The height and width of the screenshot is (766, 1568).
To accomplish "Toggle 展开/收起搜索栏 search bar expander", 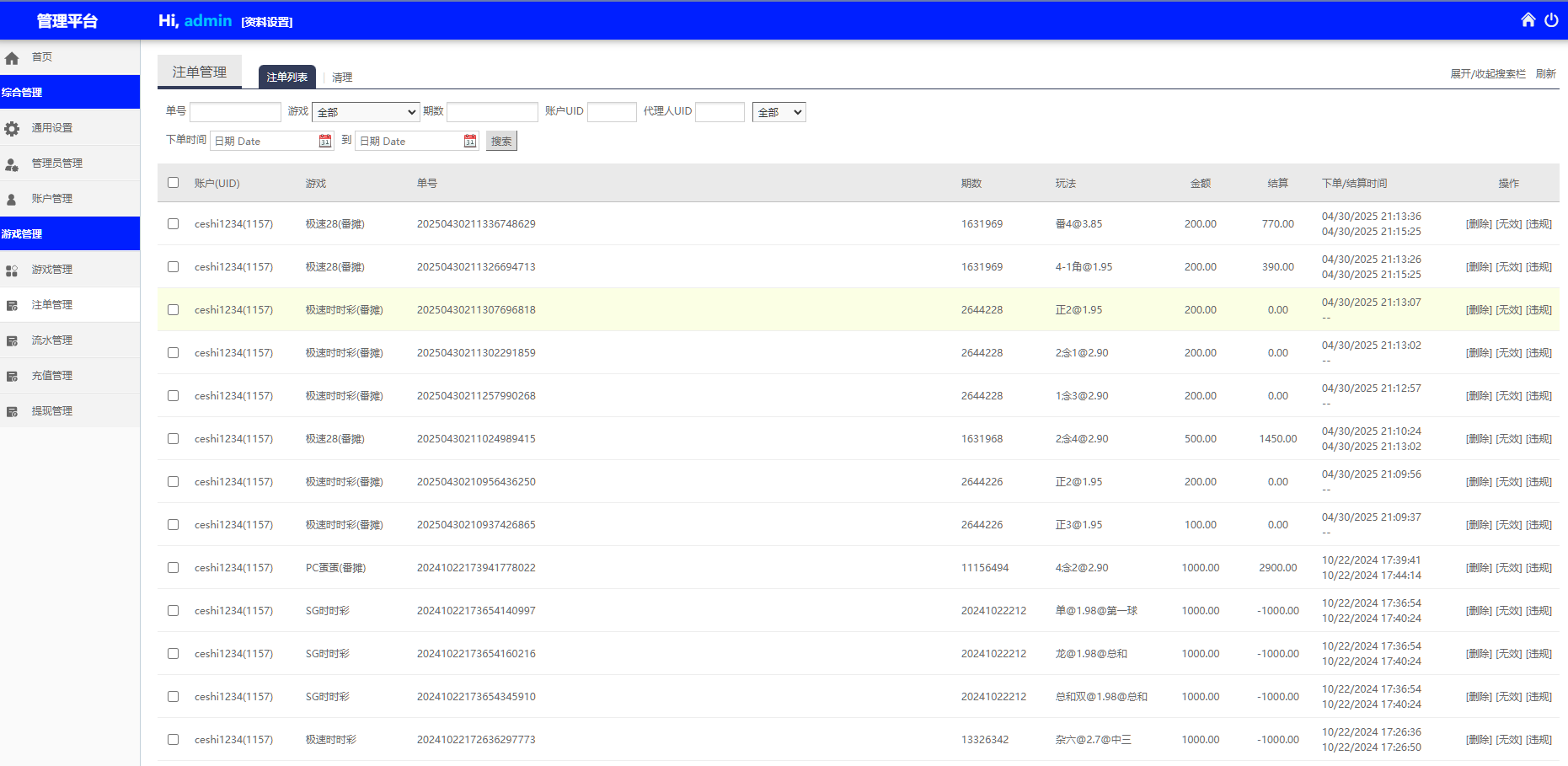I will (1487, 74).
